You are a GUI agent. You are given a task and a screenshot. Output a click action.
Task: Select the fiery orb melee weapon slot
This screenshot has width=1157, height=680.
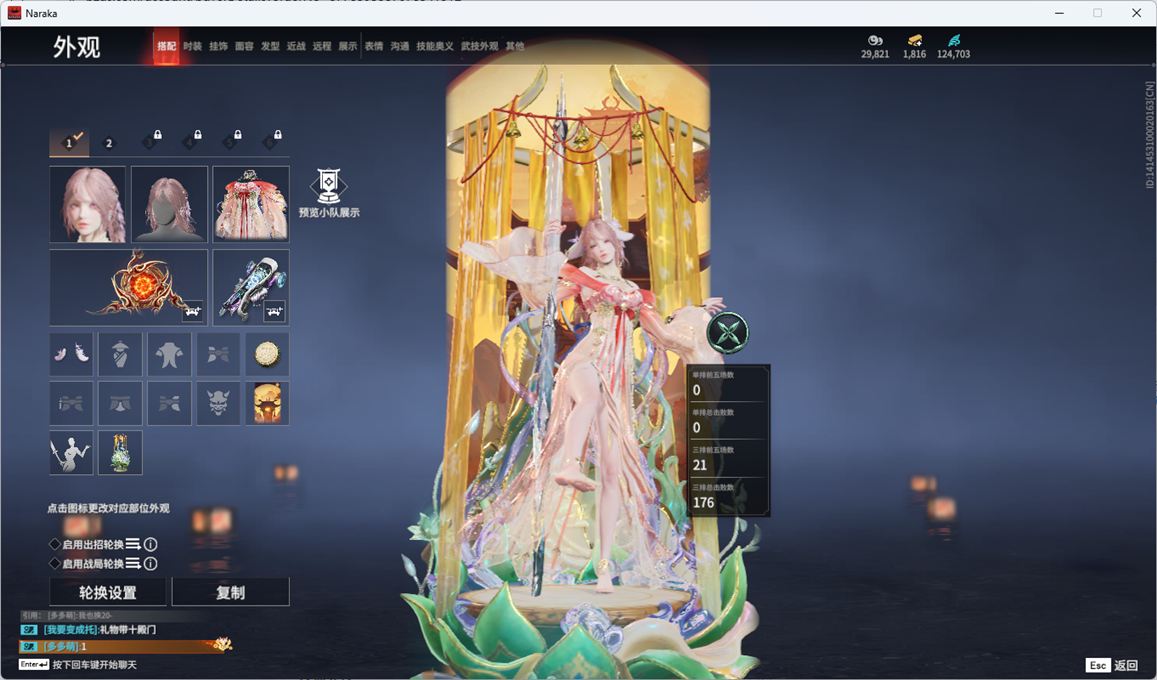coord(128,288)
